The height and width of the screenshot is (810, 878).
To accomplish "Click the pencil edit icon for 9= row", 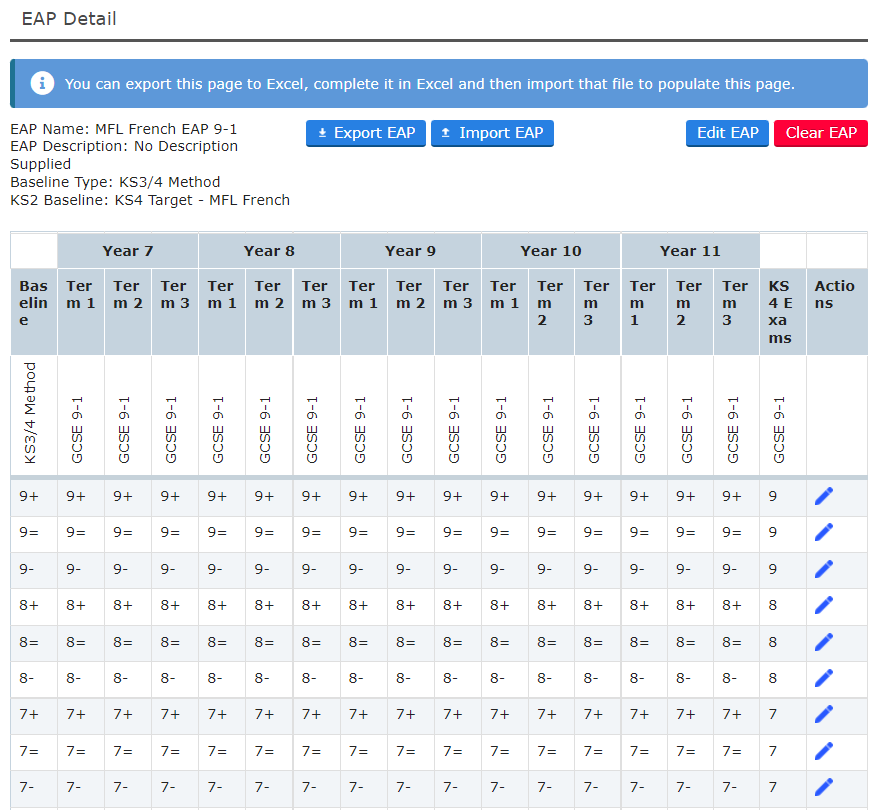I will pos(824,533).
